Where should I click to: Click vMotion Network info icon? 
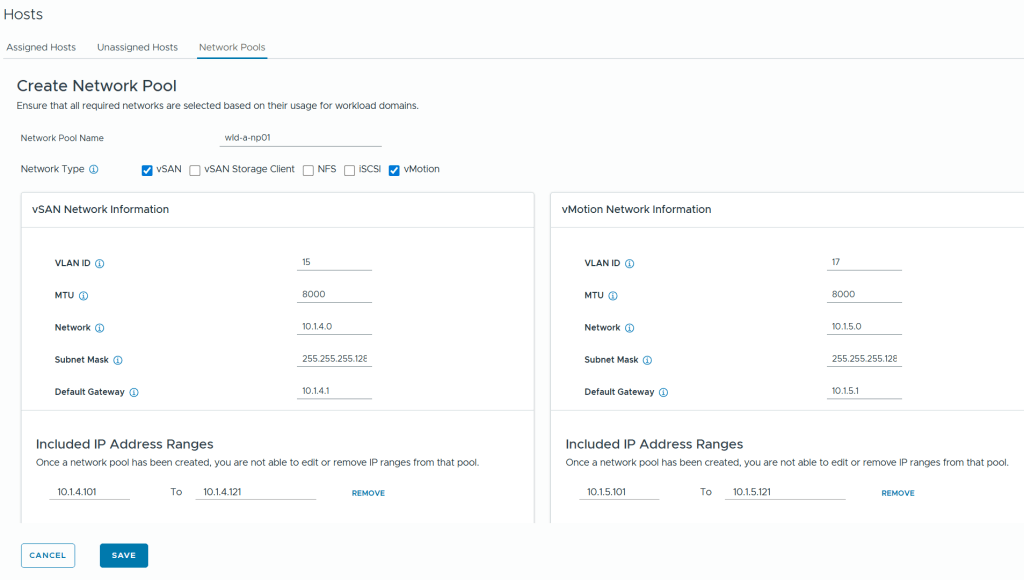tap(629, 328)
